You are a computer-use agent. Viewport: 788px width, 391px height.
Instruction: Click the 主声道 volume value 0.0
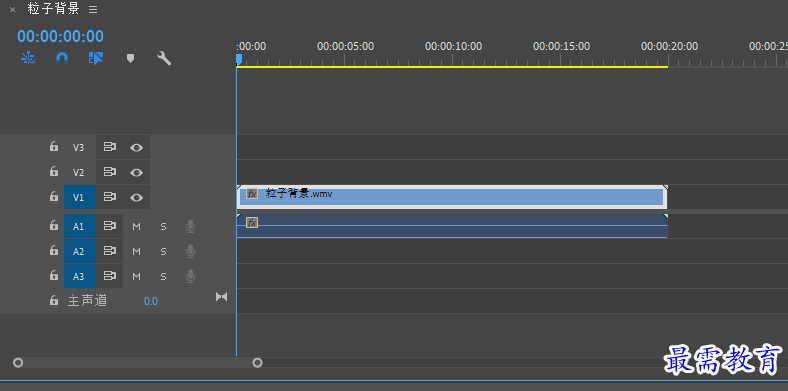click(151, 301)
